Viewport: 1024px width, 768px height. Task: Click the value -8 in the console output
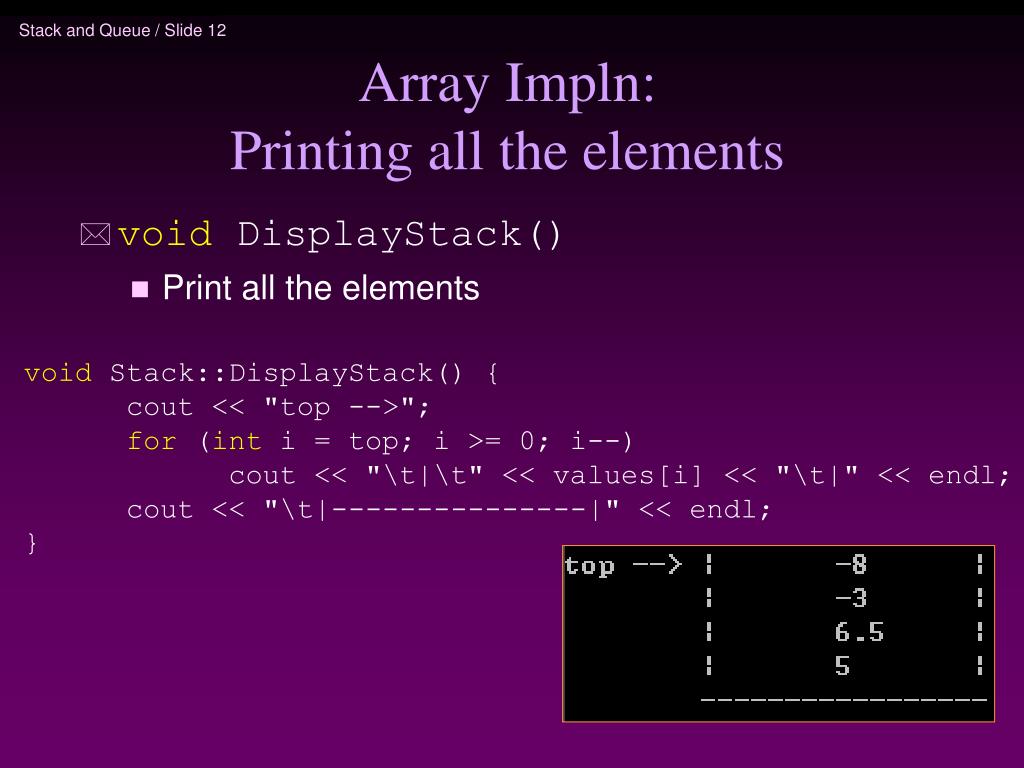coord(851,564)
